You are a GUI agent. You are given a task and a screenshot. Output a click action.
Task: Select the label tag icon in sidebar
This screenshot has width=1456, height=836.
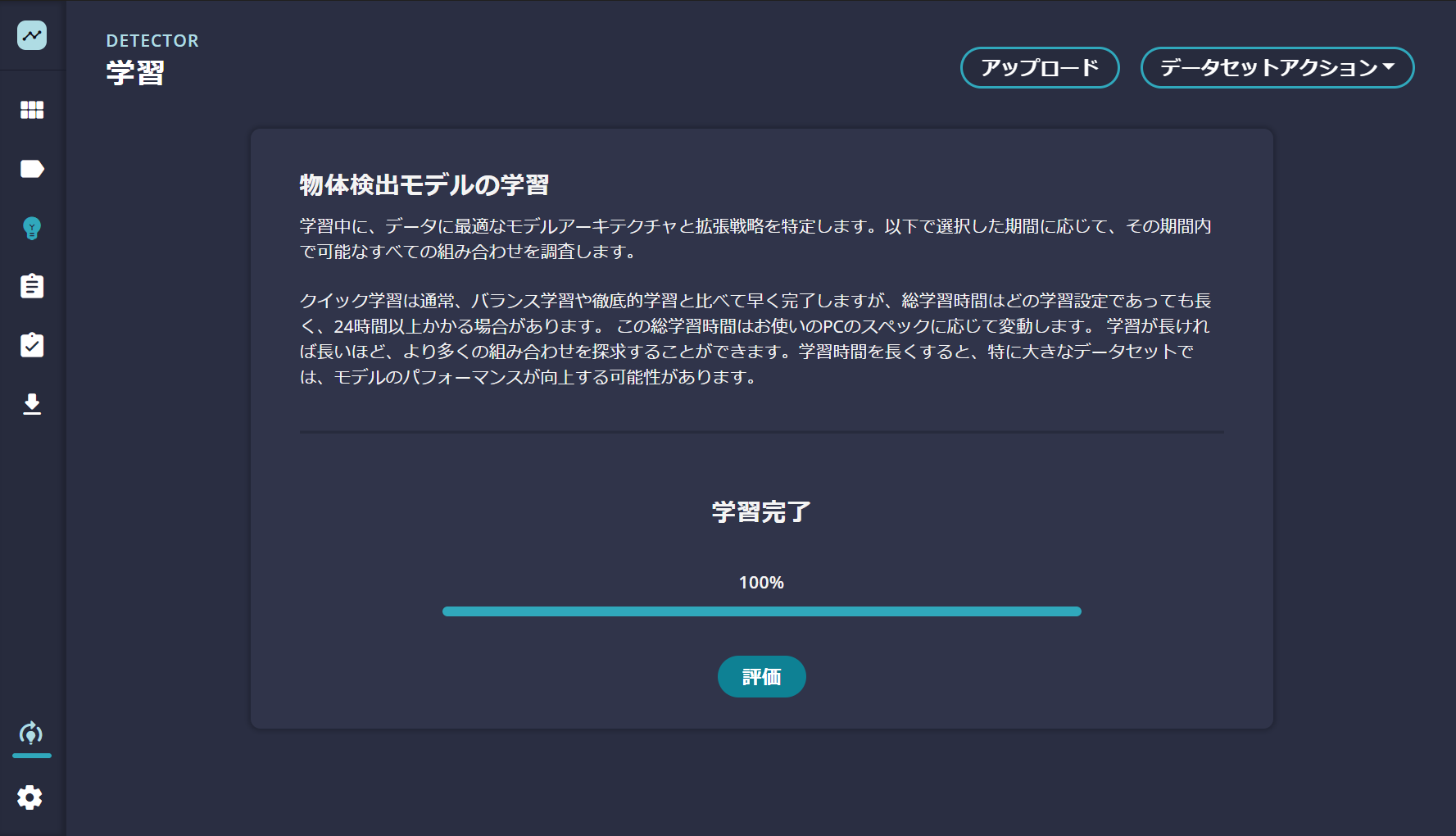pyautogui.click(x=32, y=169)
